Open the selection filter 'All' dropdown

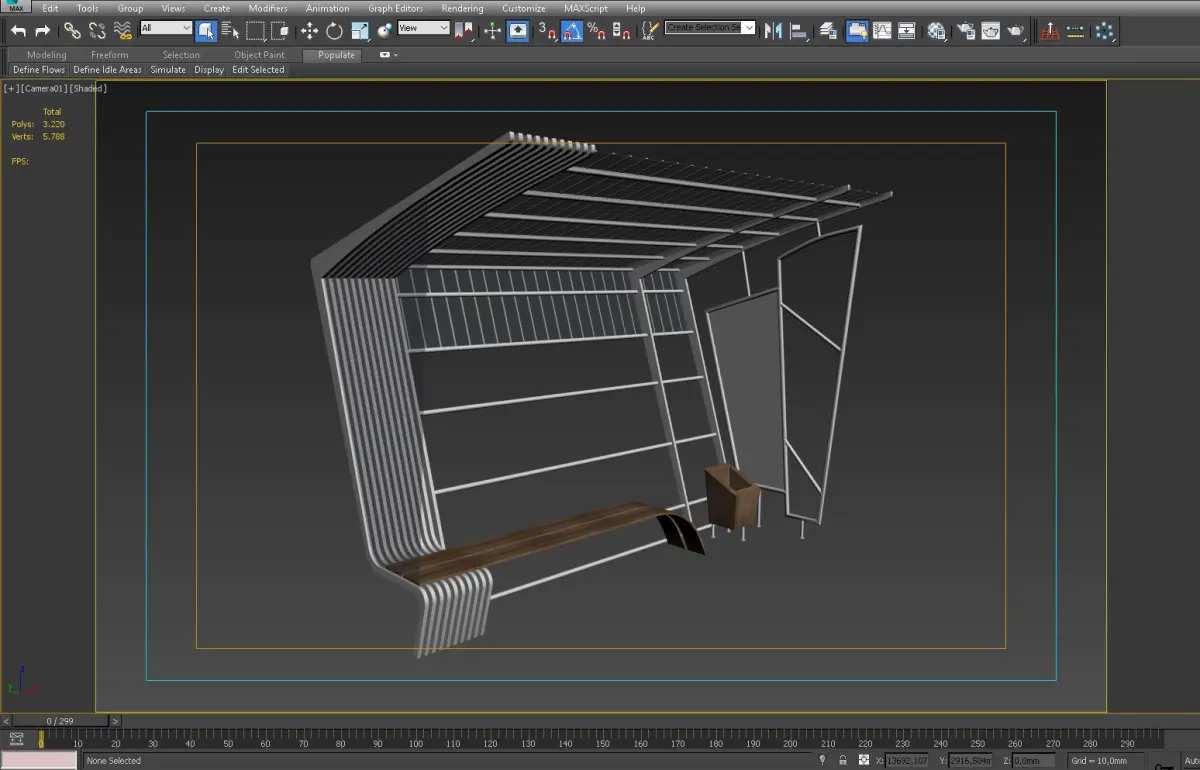tap(166, 28)
